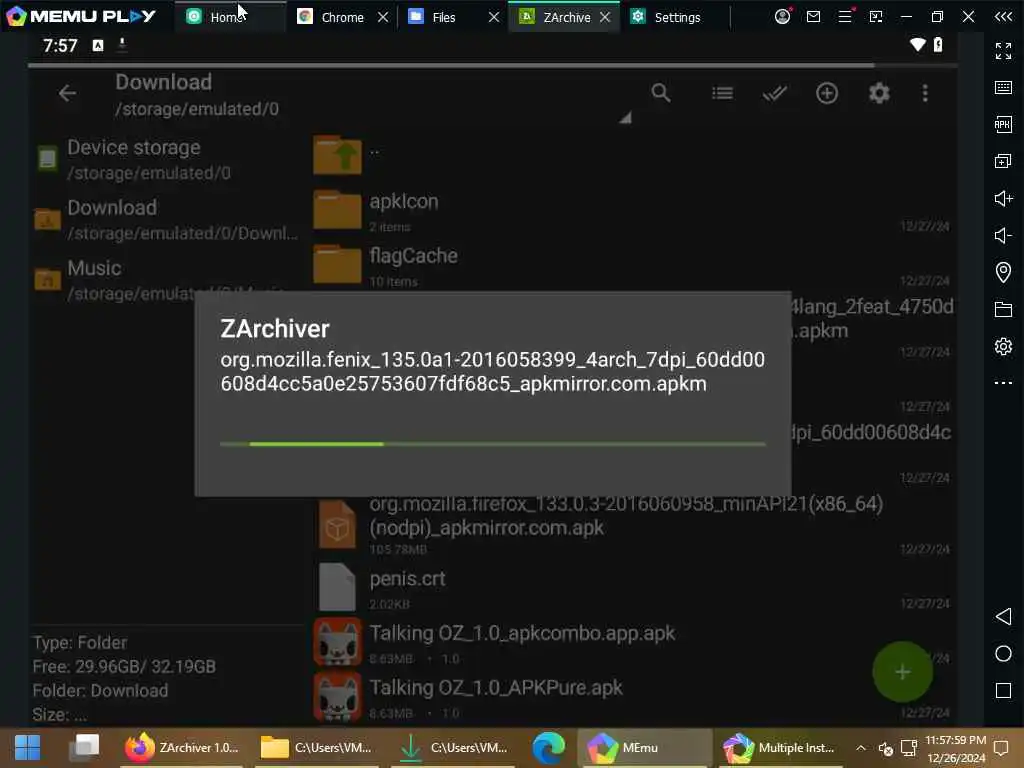Click the Download path title
1024x768 pixels.
[x=164, y=82]
